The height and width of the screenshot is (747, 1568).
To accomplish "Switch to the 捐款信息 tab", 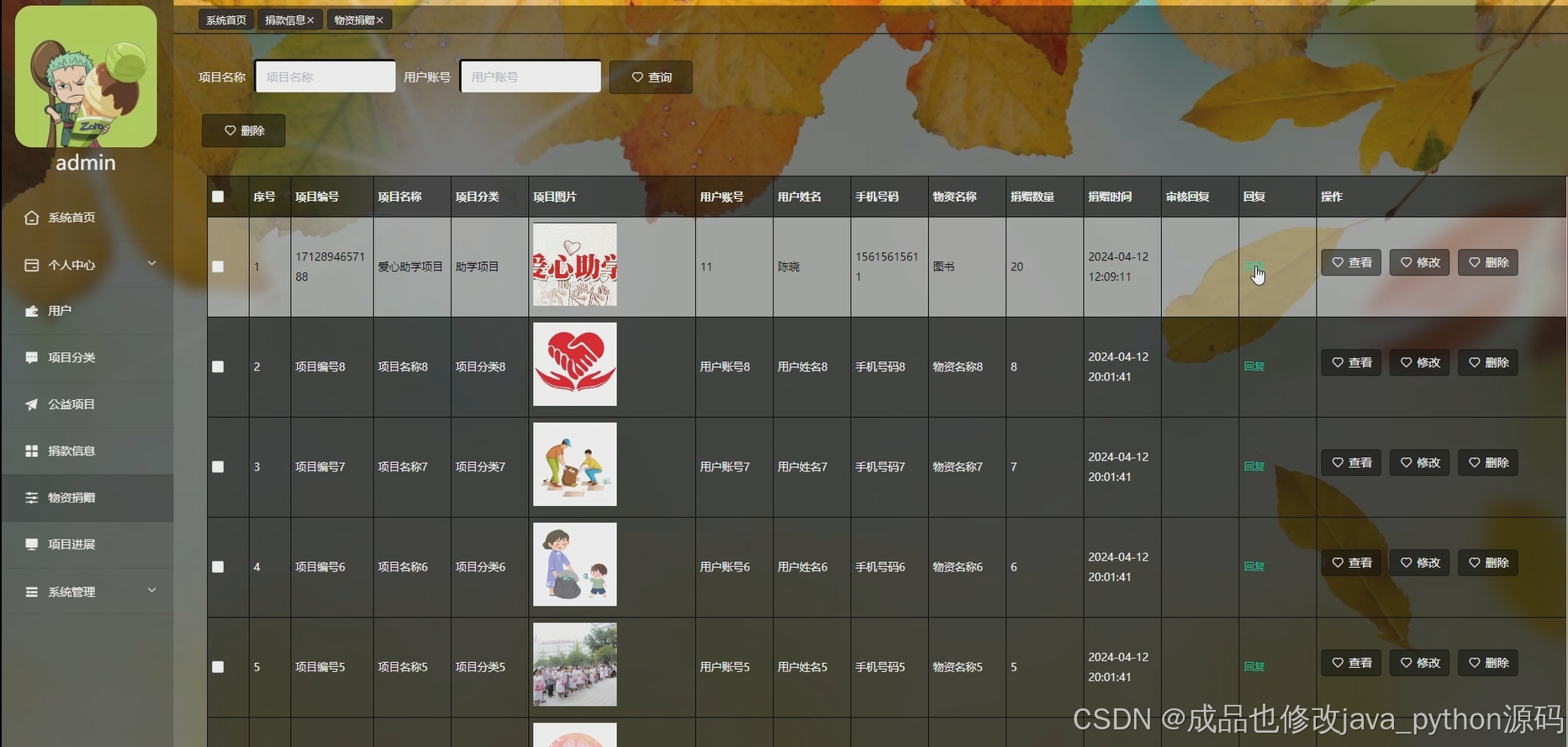I will coord(285,19).
